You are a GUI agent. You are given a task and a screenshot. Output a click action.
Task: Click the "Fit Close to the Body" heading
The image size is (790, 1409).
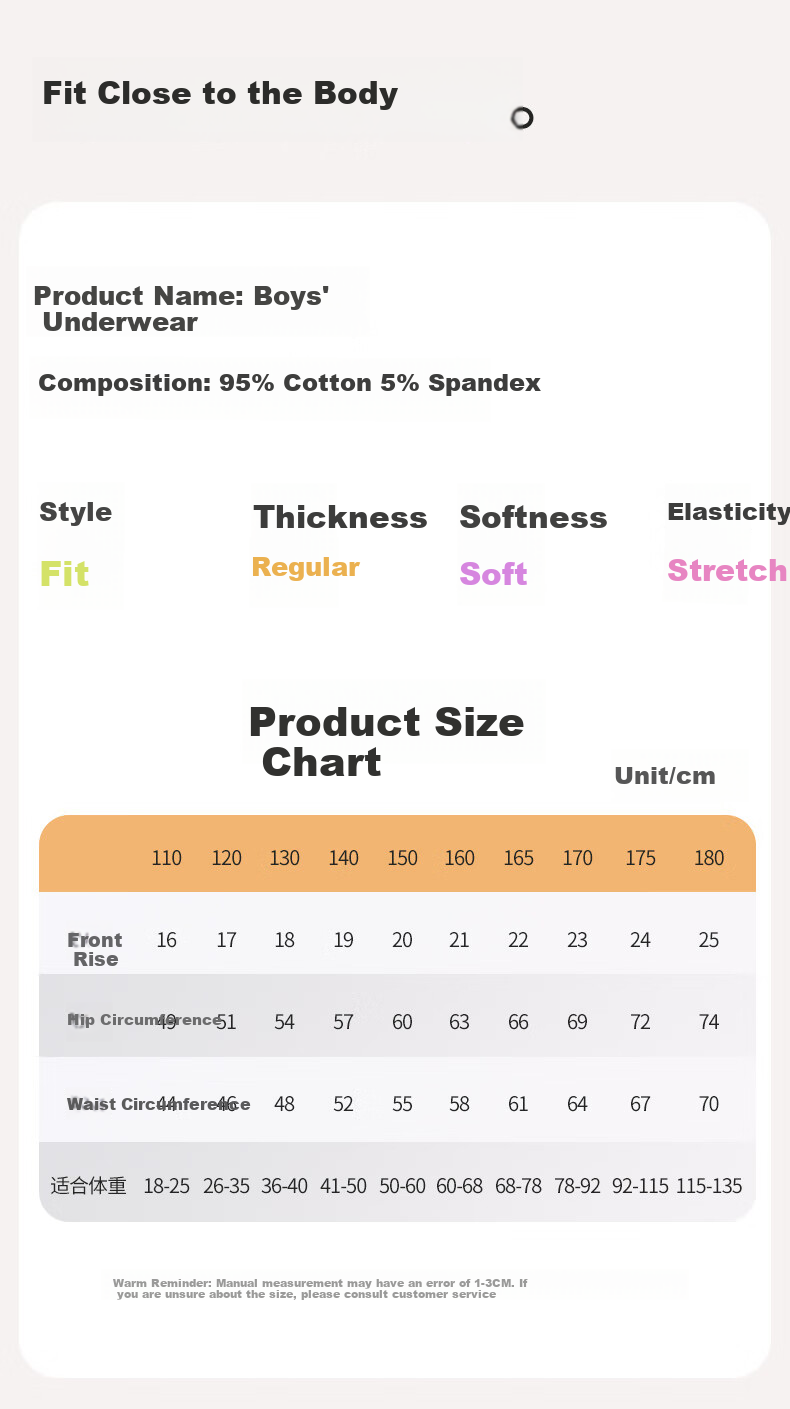point(220,94)
